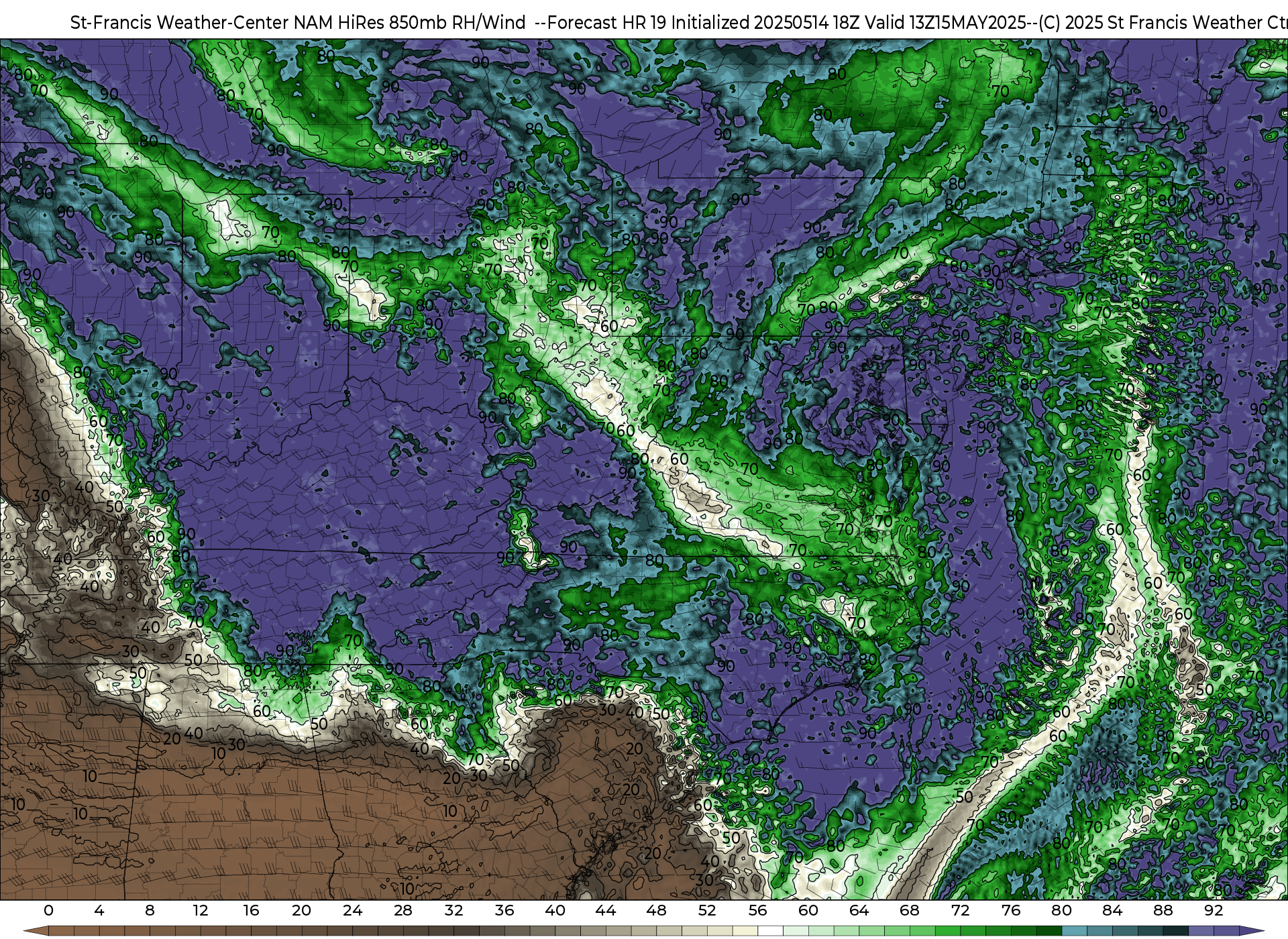Select the colorbar tick label 12
This screenshot has height=939, width=1288.
(x=201, y=910)
